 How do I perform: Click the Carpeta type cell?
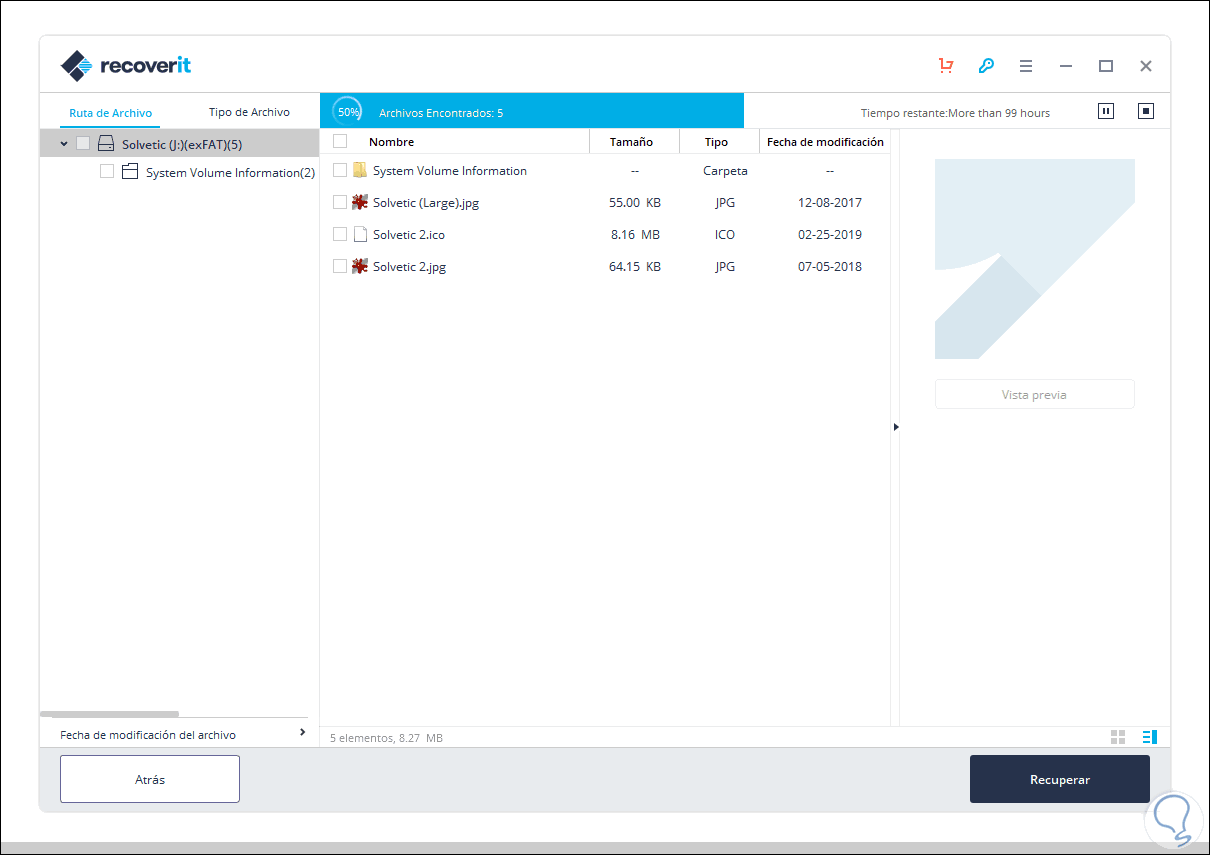pyautogui.click(x=725, y=170)
